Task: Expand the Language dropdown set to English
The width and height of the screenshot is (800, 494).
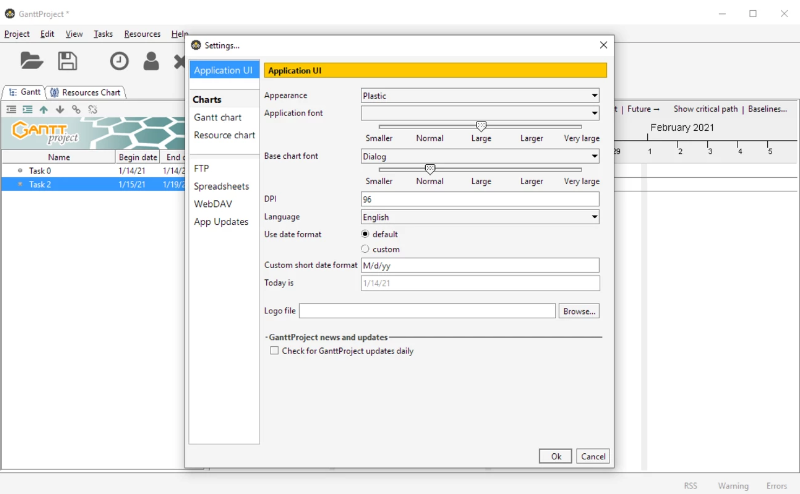Action: [x=480, y=217]
